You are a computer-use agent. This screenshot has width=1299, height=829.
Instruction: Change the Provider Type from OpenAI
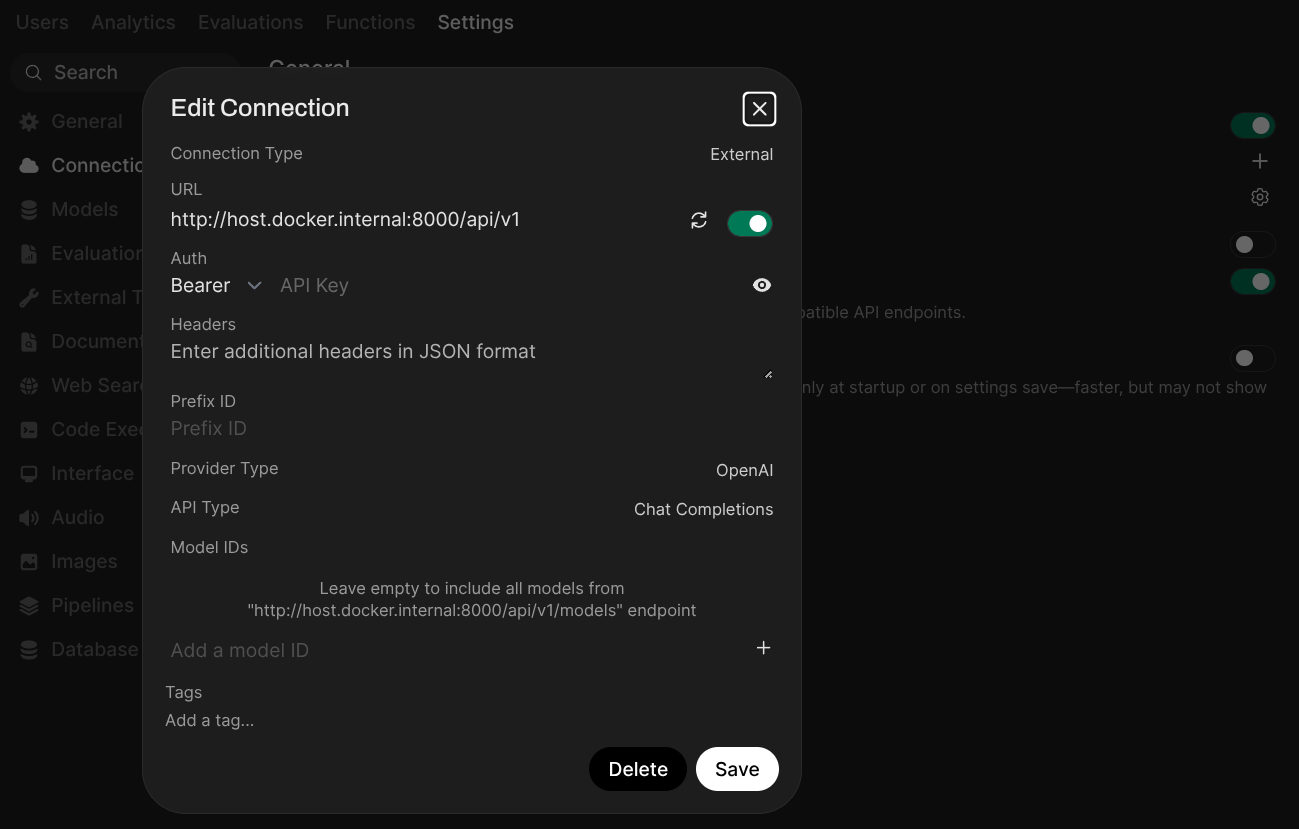(744, 470)
